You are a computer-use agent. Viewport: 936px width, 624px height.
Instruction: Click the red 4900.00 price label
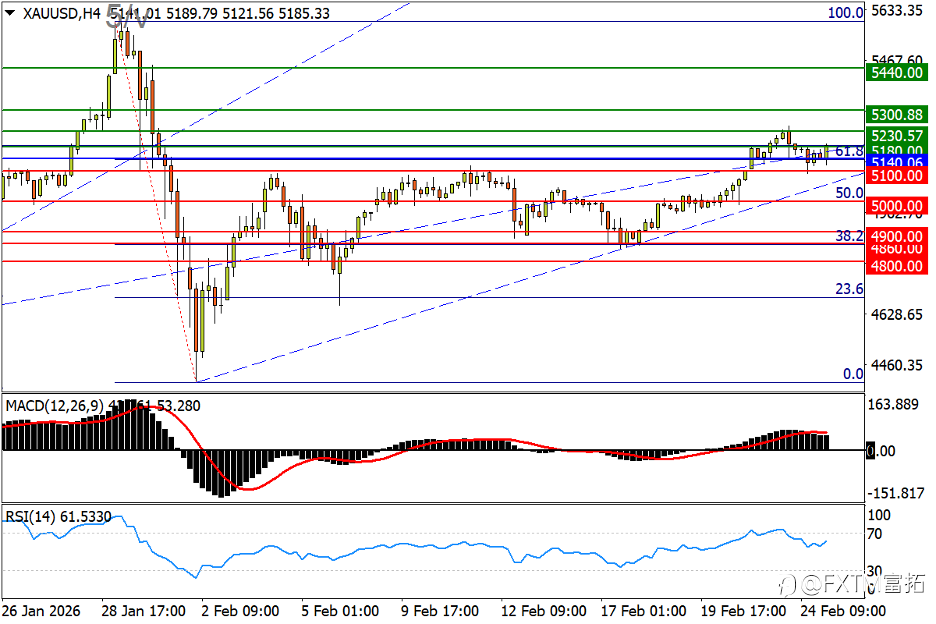(897, 236)
